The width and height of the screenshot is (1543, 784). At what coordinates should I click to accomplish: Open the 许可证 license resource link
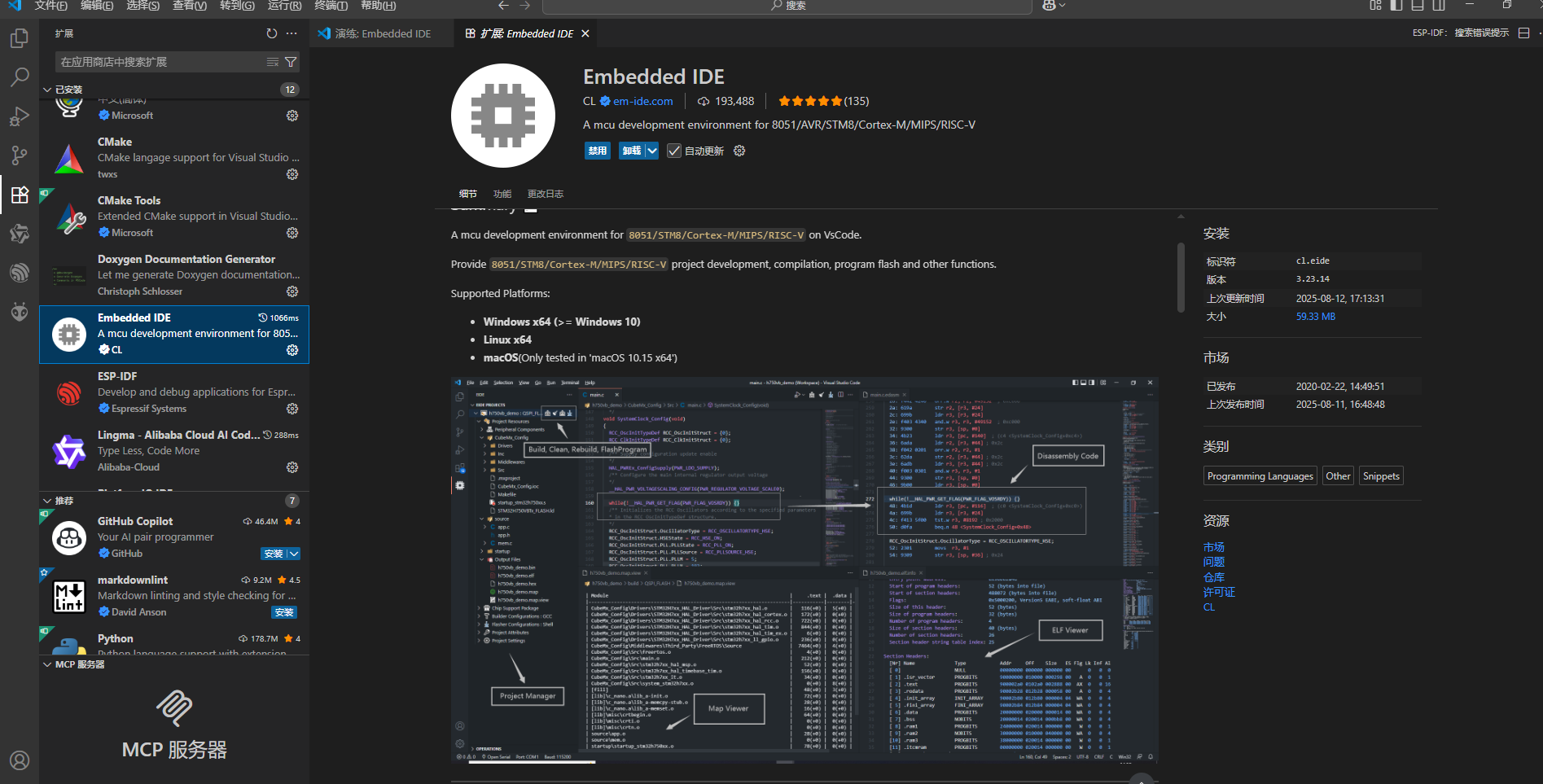pyautogui.click(x=1219, y=592)
